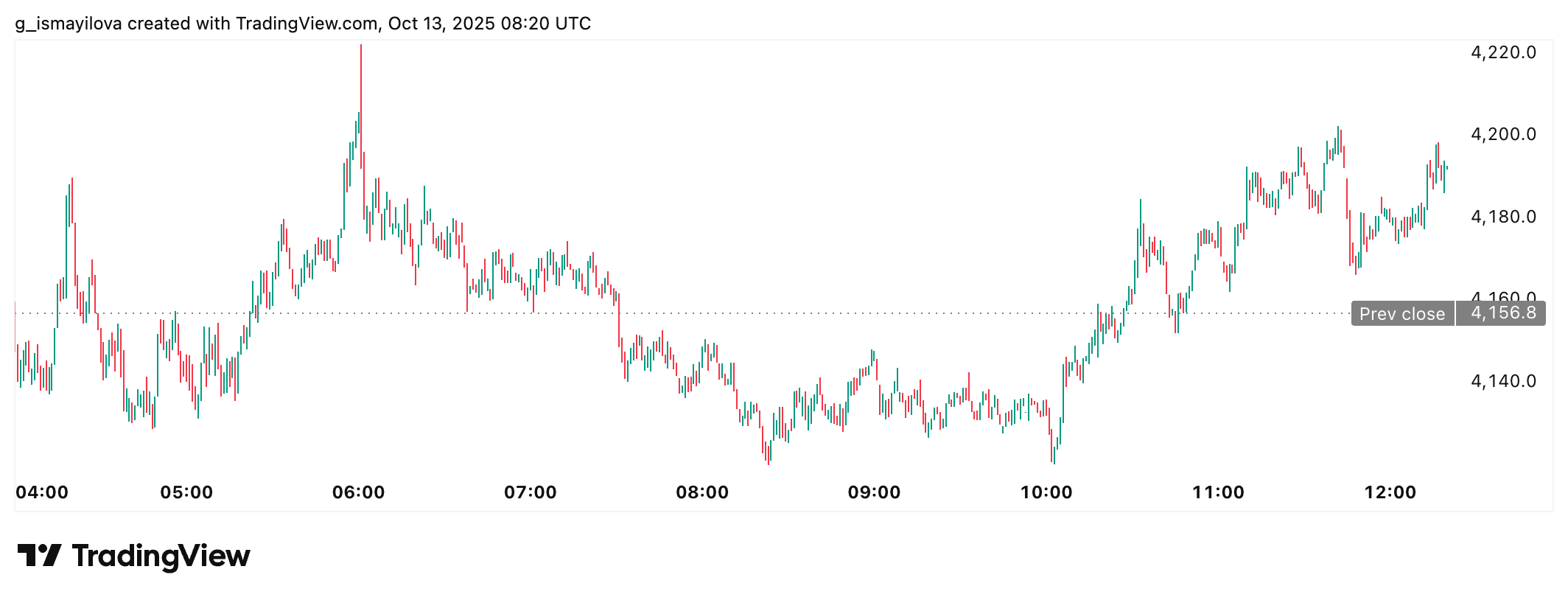Click the g_ismayilova attribution header text
The height and width of the screenshot is (600, 1568).
point(303,24)
